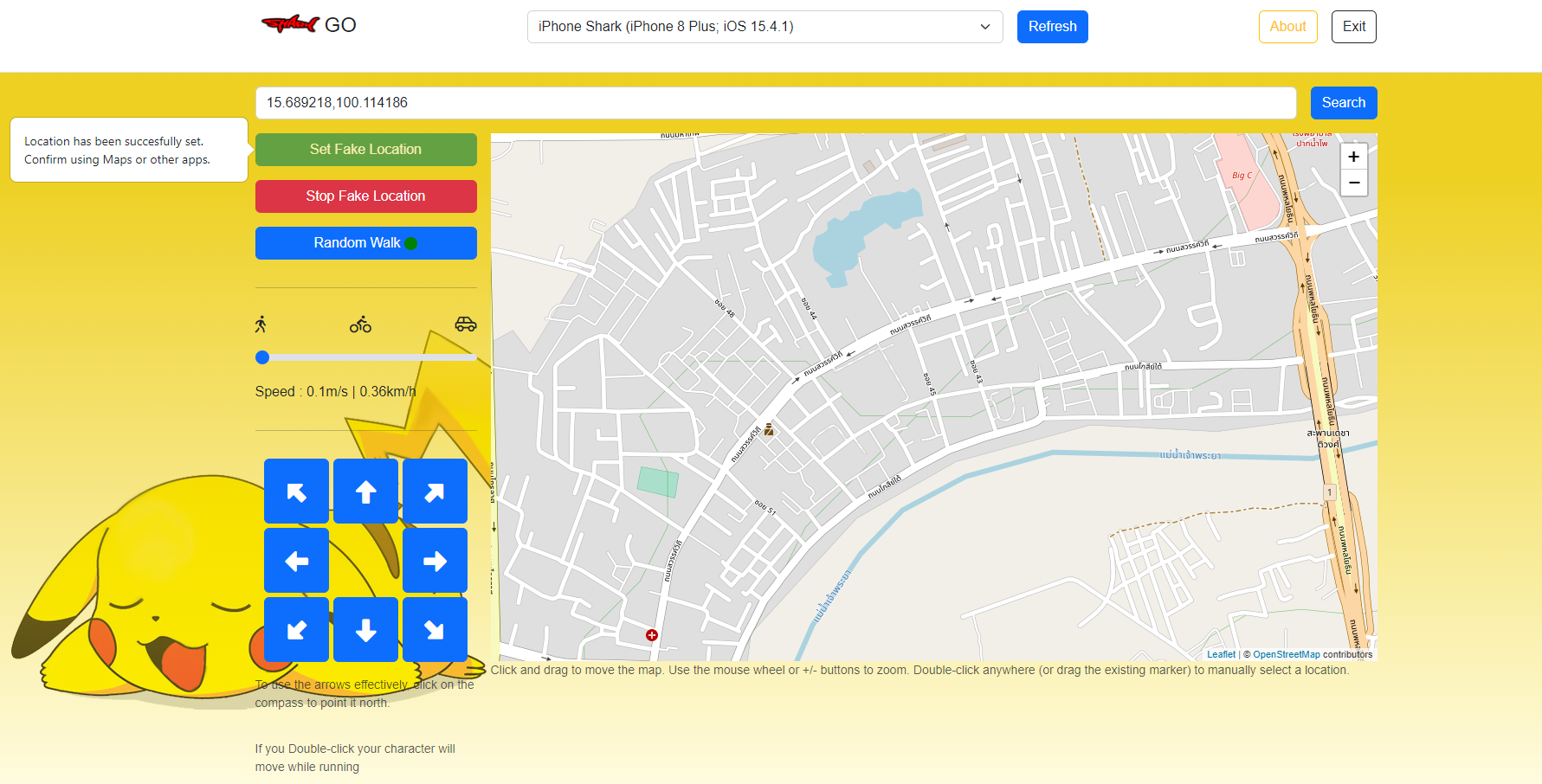This screenshot has width=1542, height=784.
Task: Click the left arrow movement button
Action: [296, 560]
